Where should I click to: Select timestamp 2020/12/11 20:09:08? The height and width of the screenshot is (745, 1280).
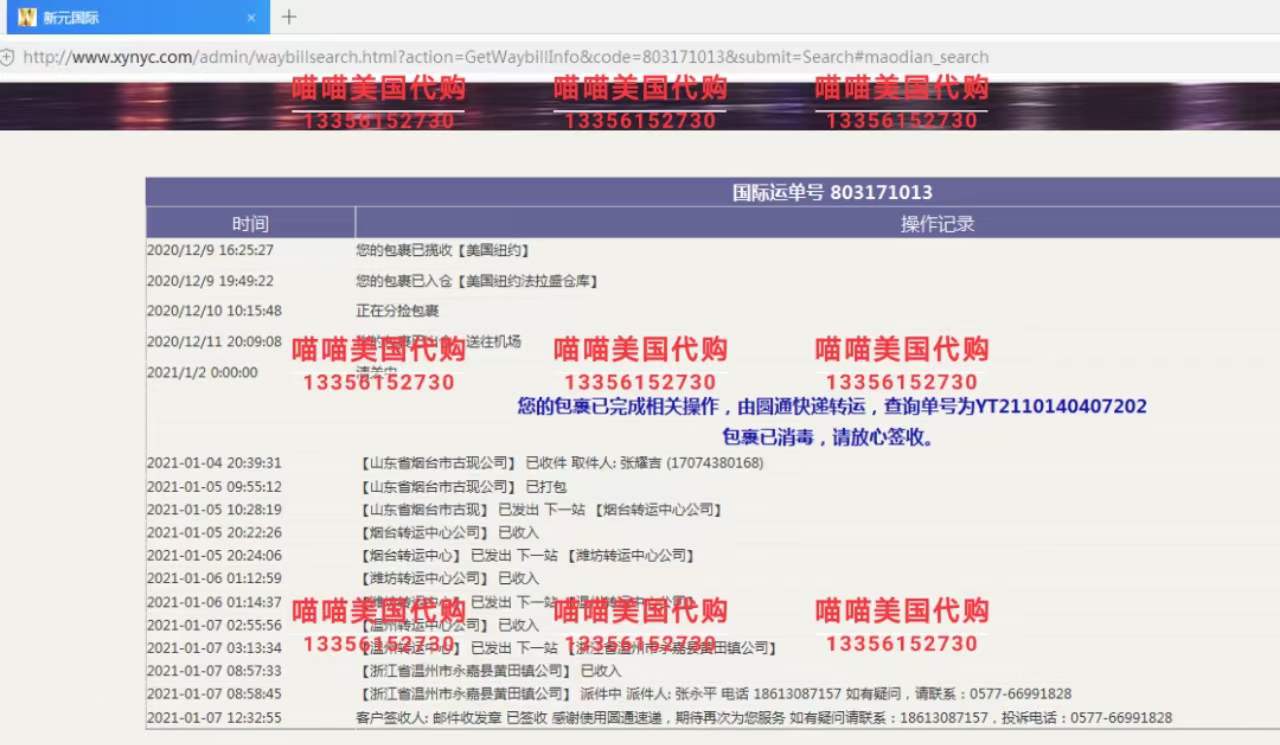pos(214,342)
